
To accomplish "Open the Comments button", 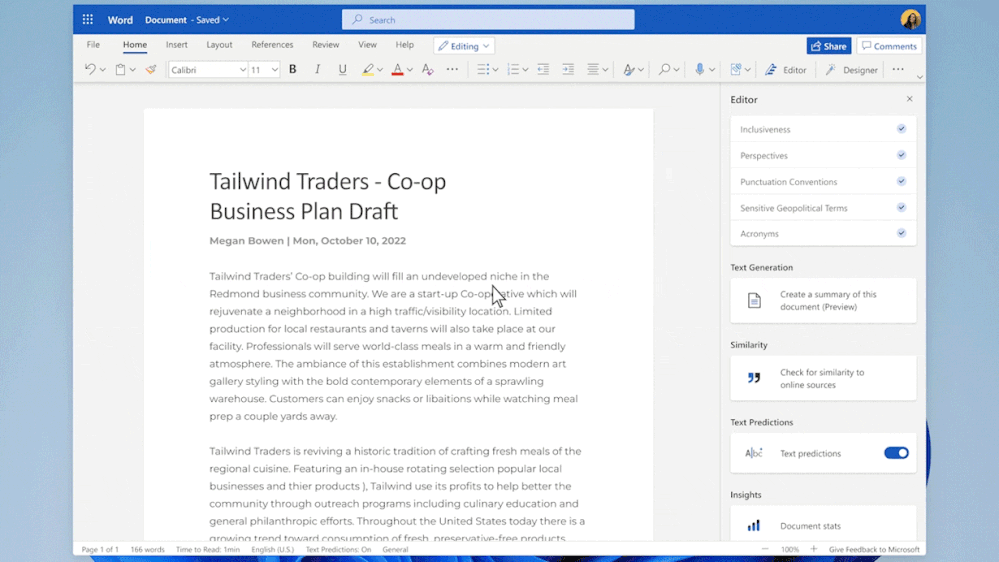I will tap(889, 46).
